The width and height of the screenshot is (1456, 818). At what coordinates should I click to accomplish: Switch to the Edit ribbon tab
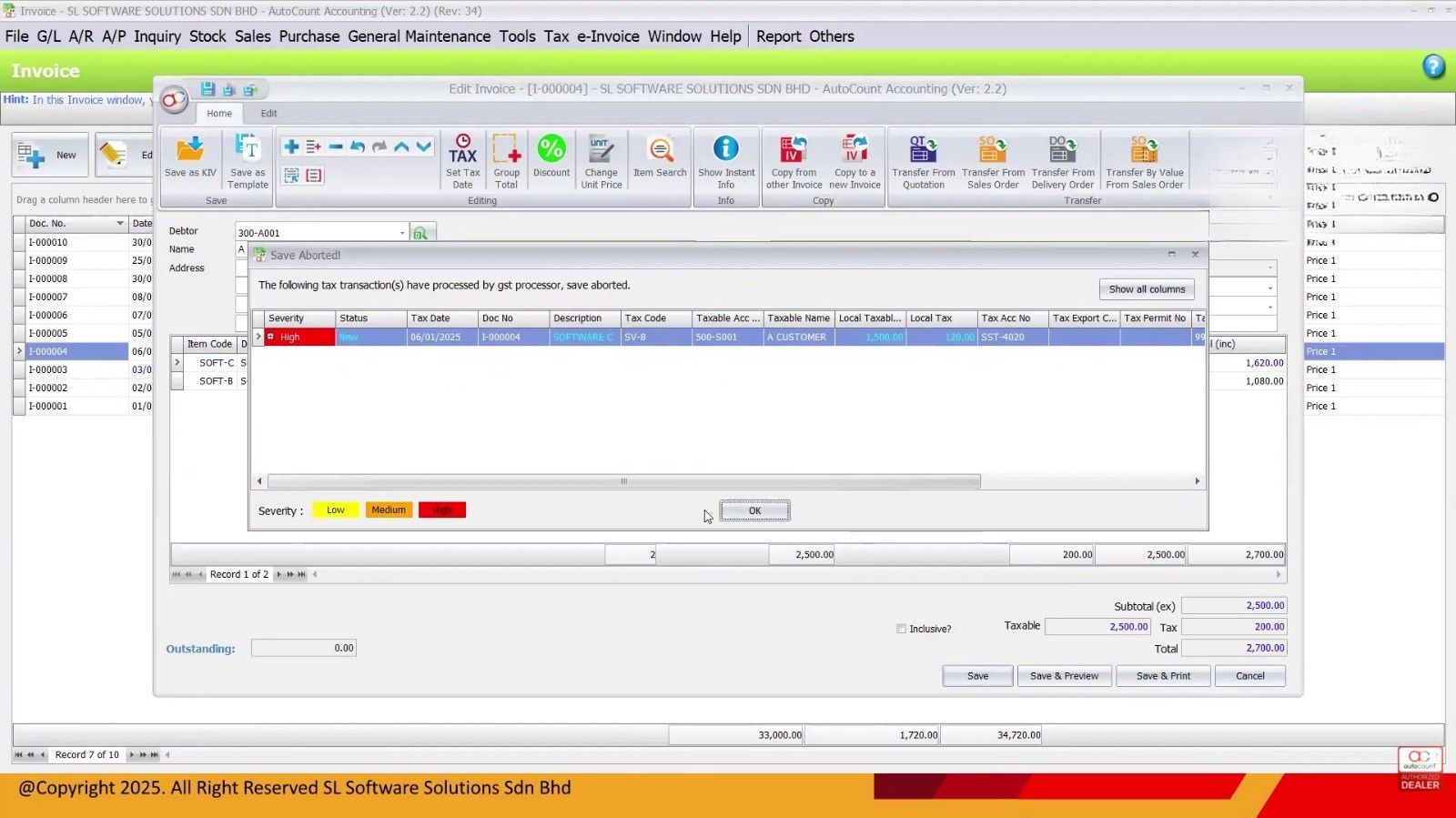click(268, 114)
